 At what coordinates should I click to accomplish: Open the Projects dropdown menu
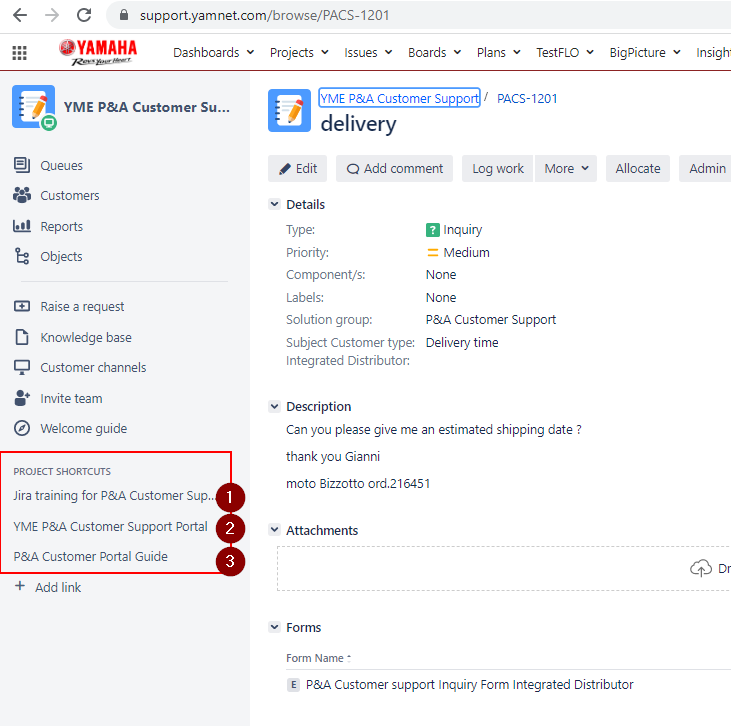tap(299, 53)
